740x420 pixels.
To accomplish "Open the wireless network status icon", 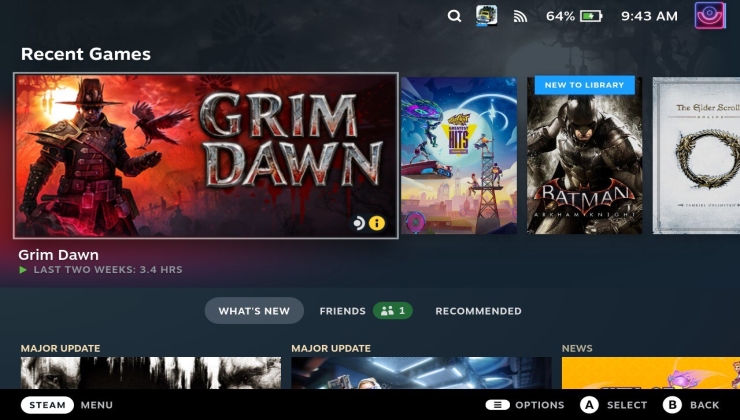I will tap(520, 17).
